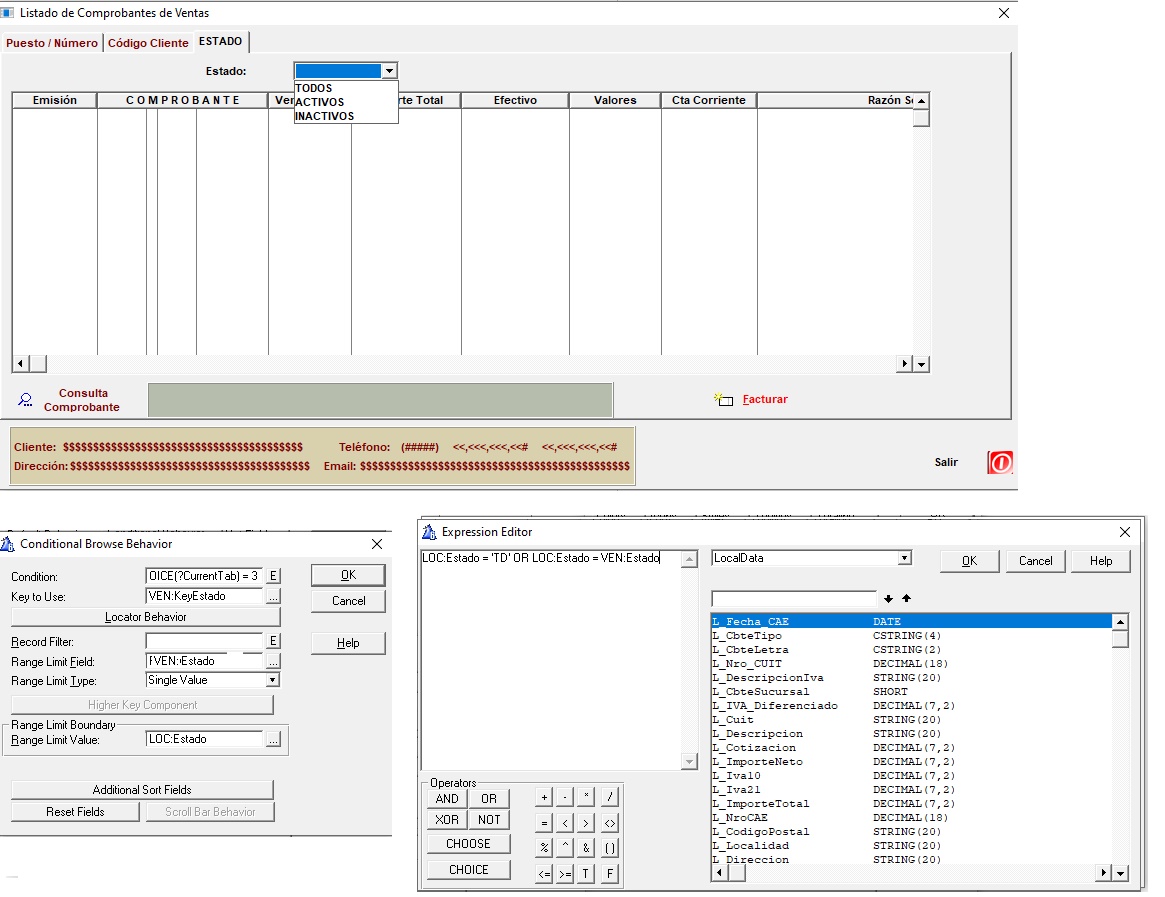Insert the less-than operator

tap(565, 823)
